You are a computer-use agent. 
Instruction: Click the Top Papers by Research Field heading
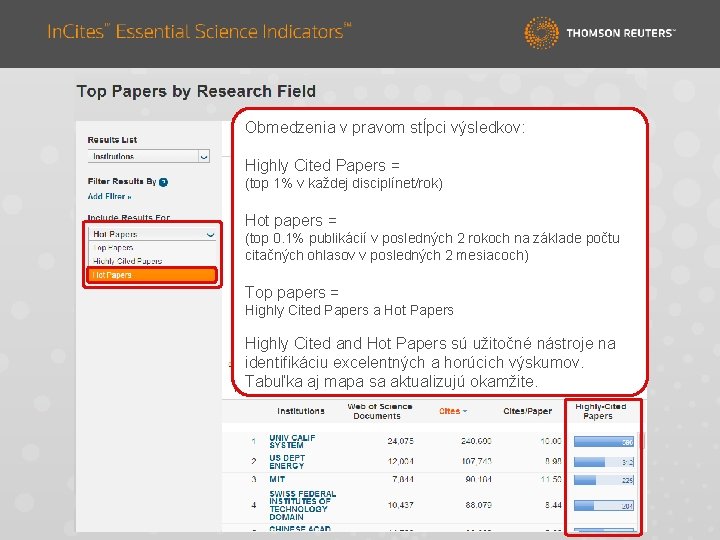tap(196, 91)
